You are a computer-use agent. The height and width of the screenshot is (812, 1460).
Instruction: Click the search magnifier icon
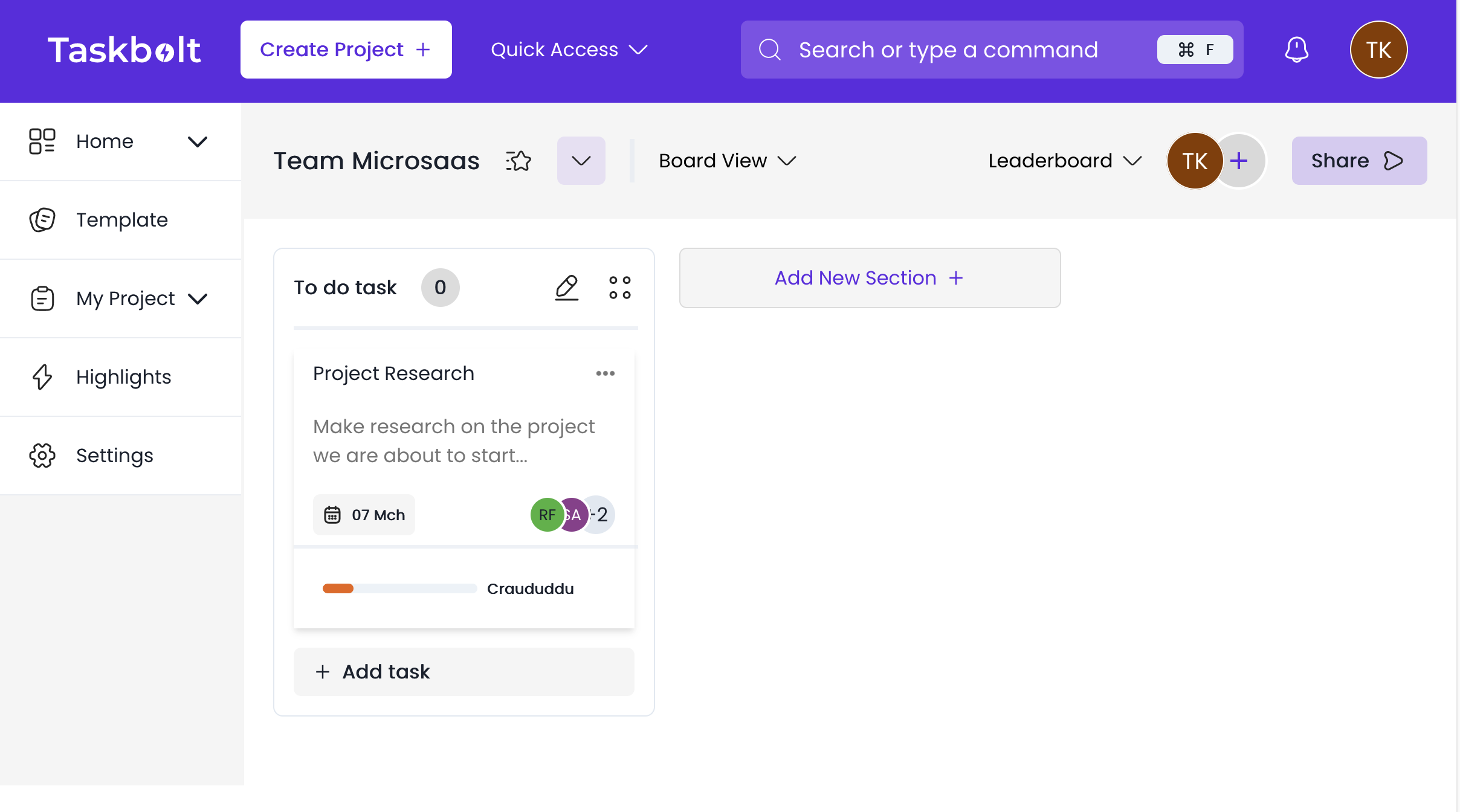click(x=770, y=50)
